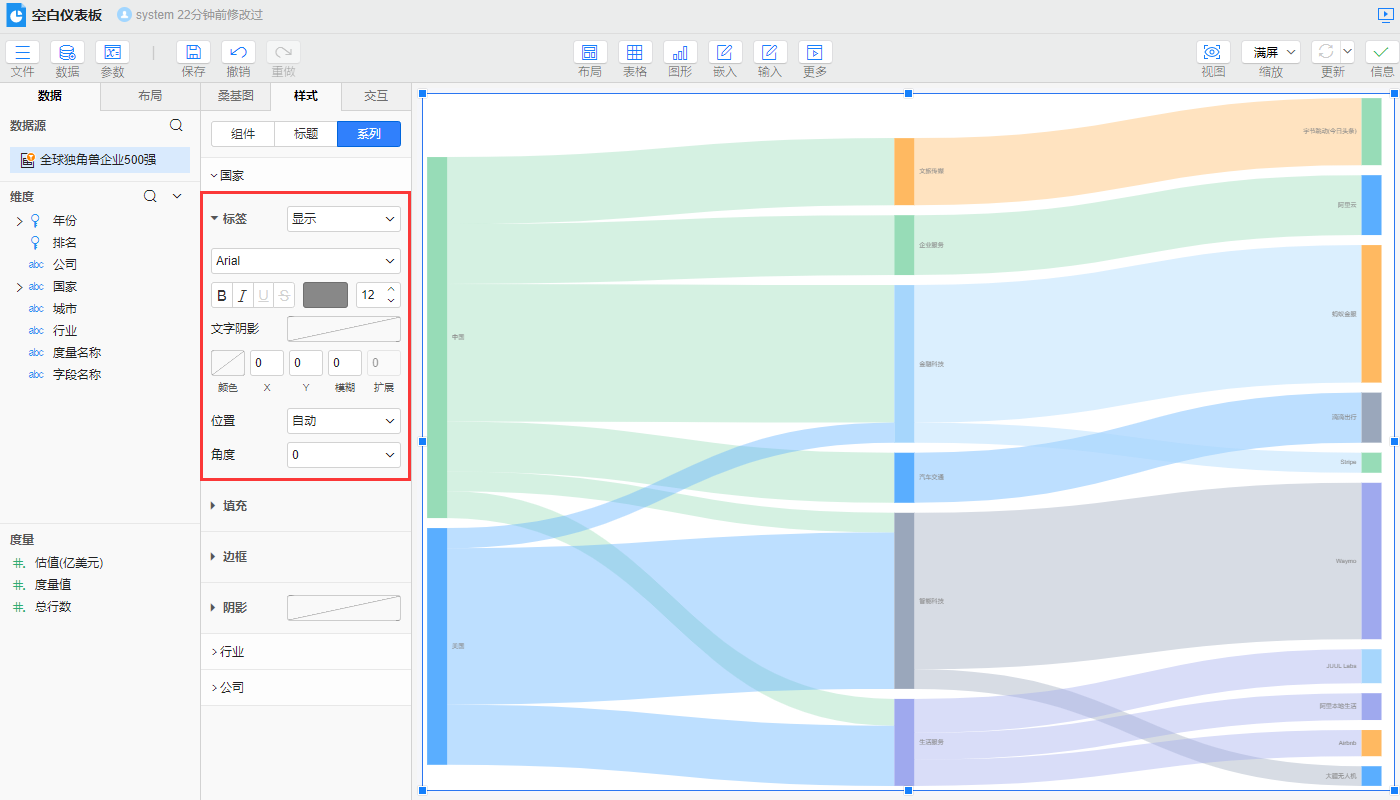Viewport: 1400px width, 800px height.
Task: Toggle underline text formatting
Action: click(264, 295)
